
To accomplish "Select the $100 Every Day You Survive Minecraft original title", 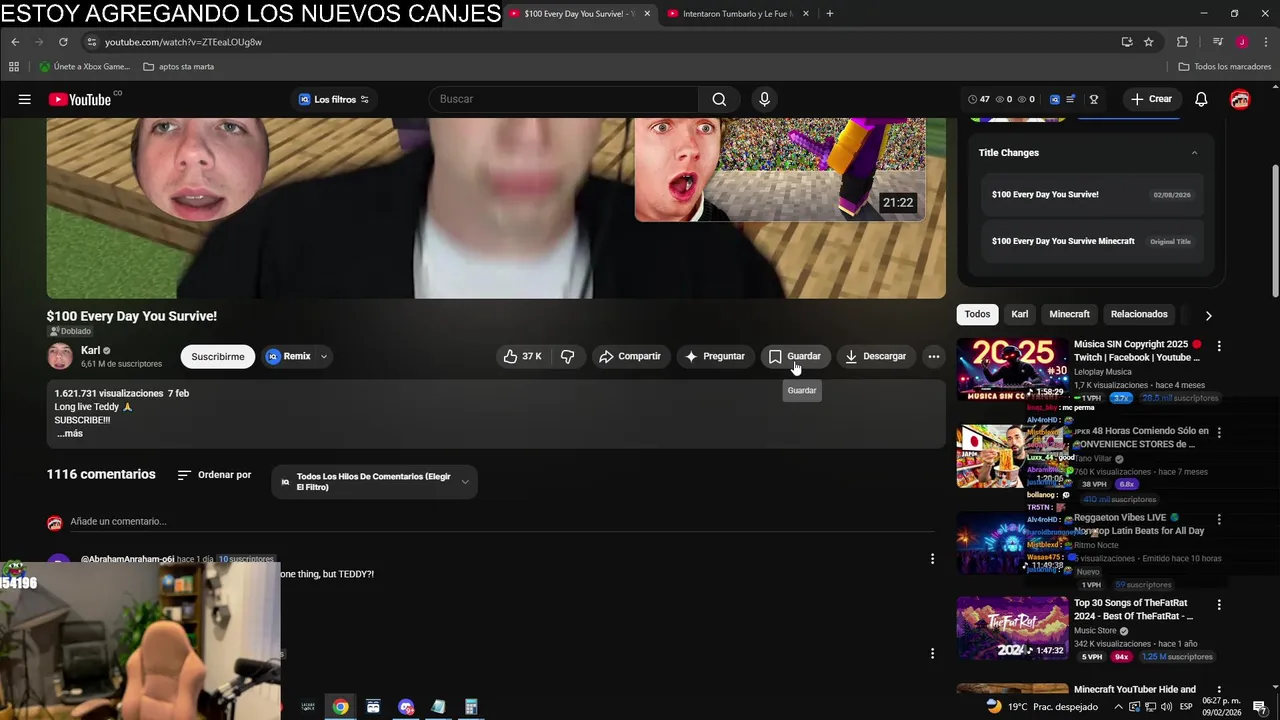I will (x=1091, y=241).
